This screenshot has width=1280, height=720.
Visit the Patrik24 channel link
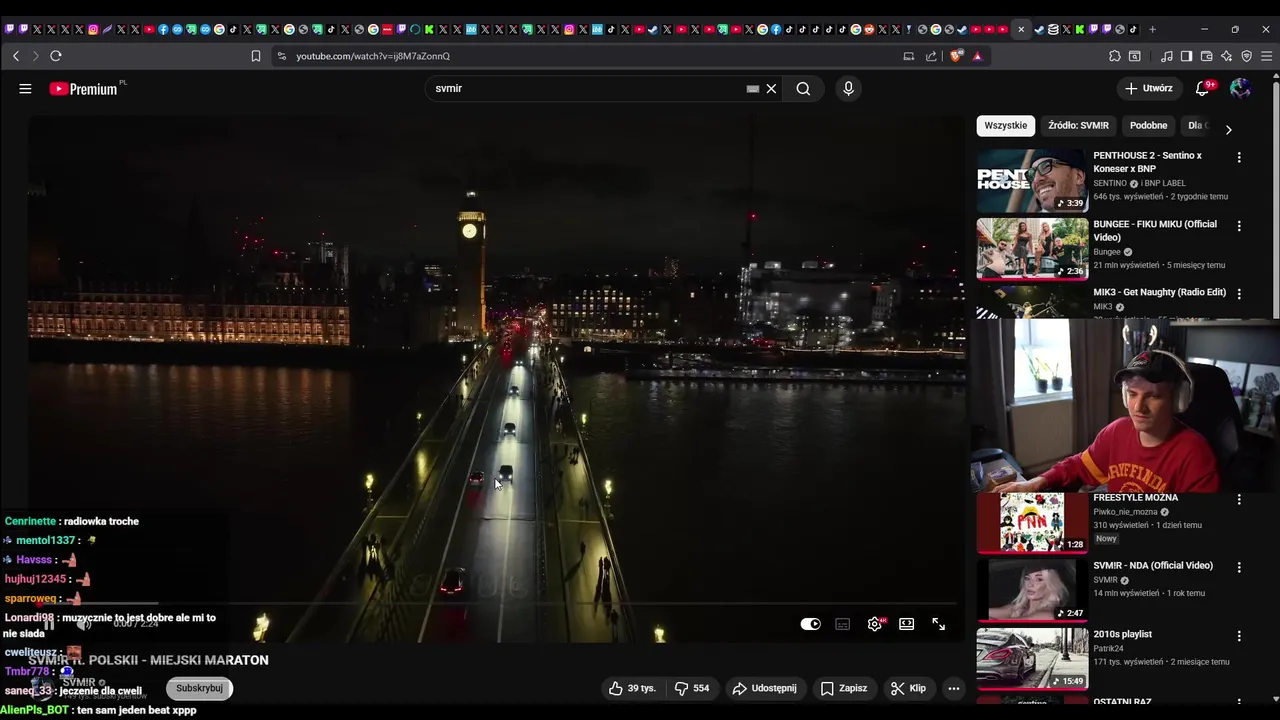tap(1108, 648)
